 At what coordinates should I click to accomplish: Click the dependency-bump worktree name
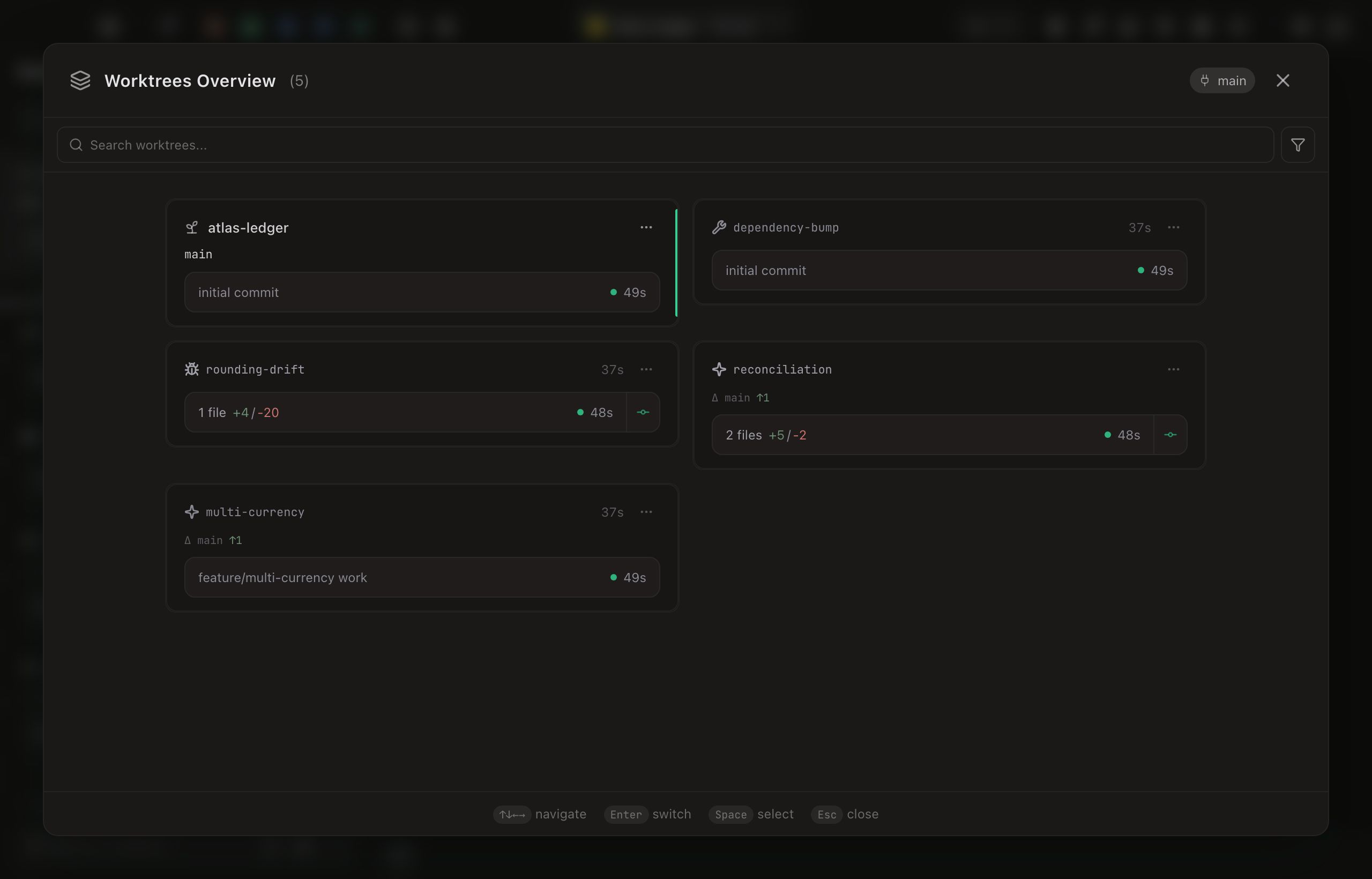click(x=786, y=227)
